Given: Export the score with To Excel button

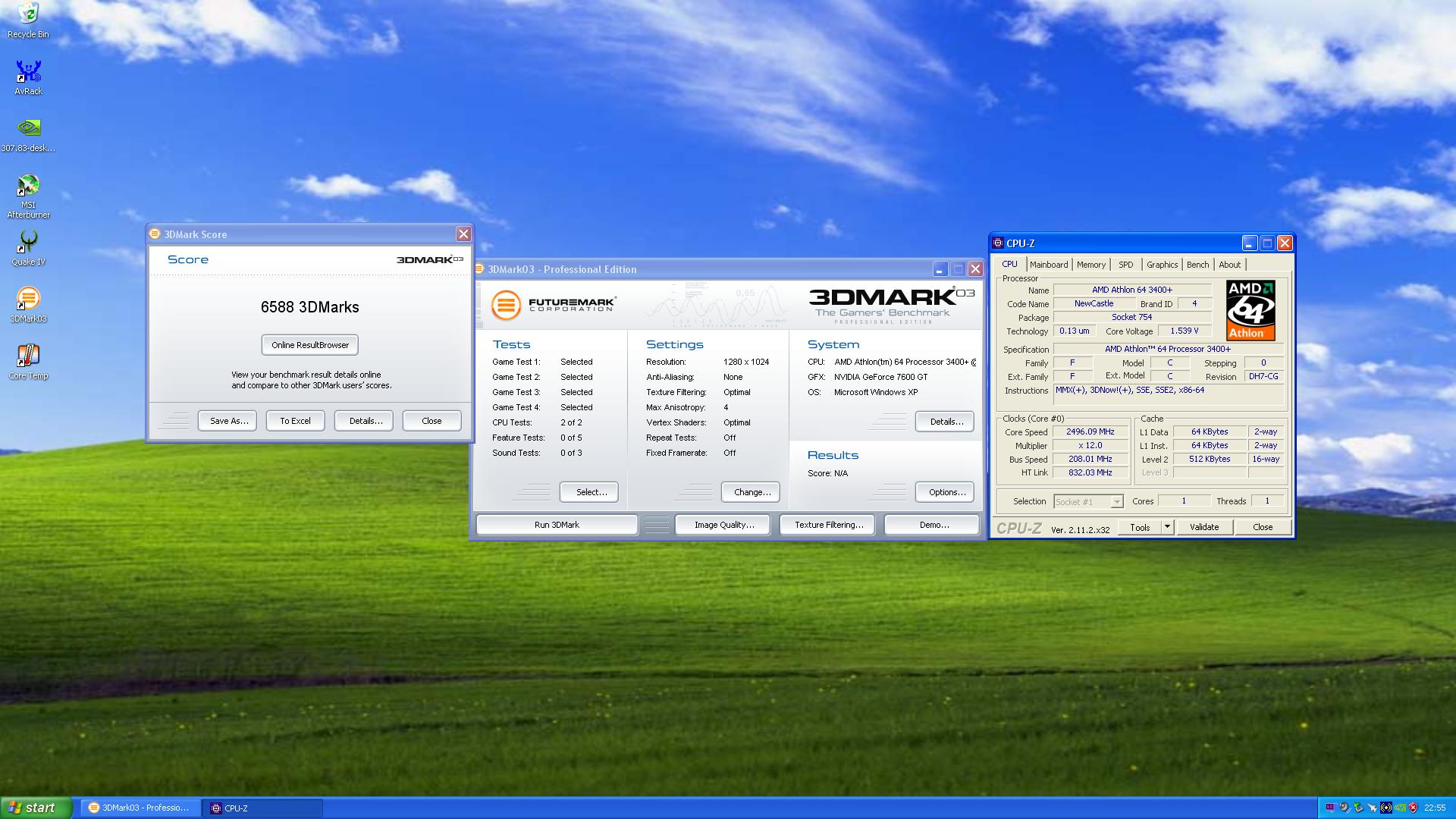Looking at the screenshot, I should click(295, 421).
